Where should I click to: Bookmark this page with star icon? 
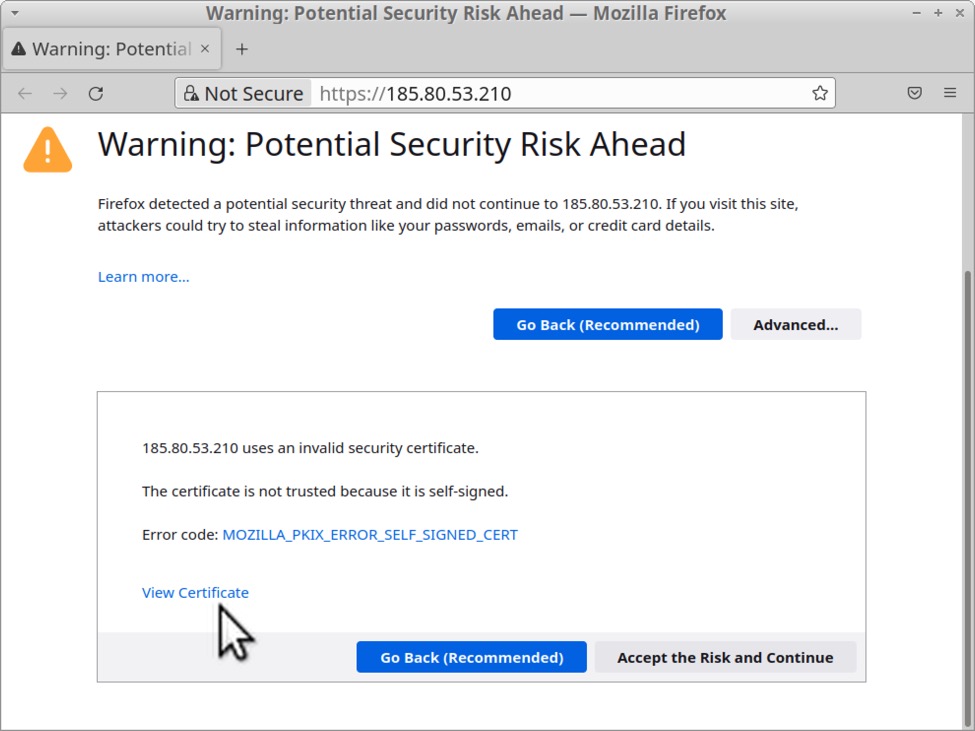[819, 93]
